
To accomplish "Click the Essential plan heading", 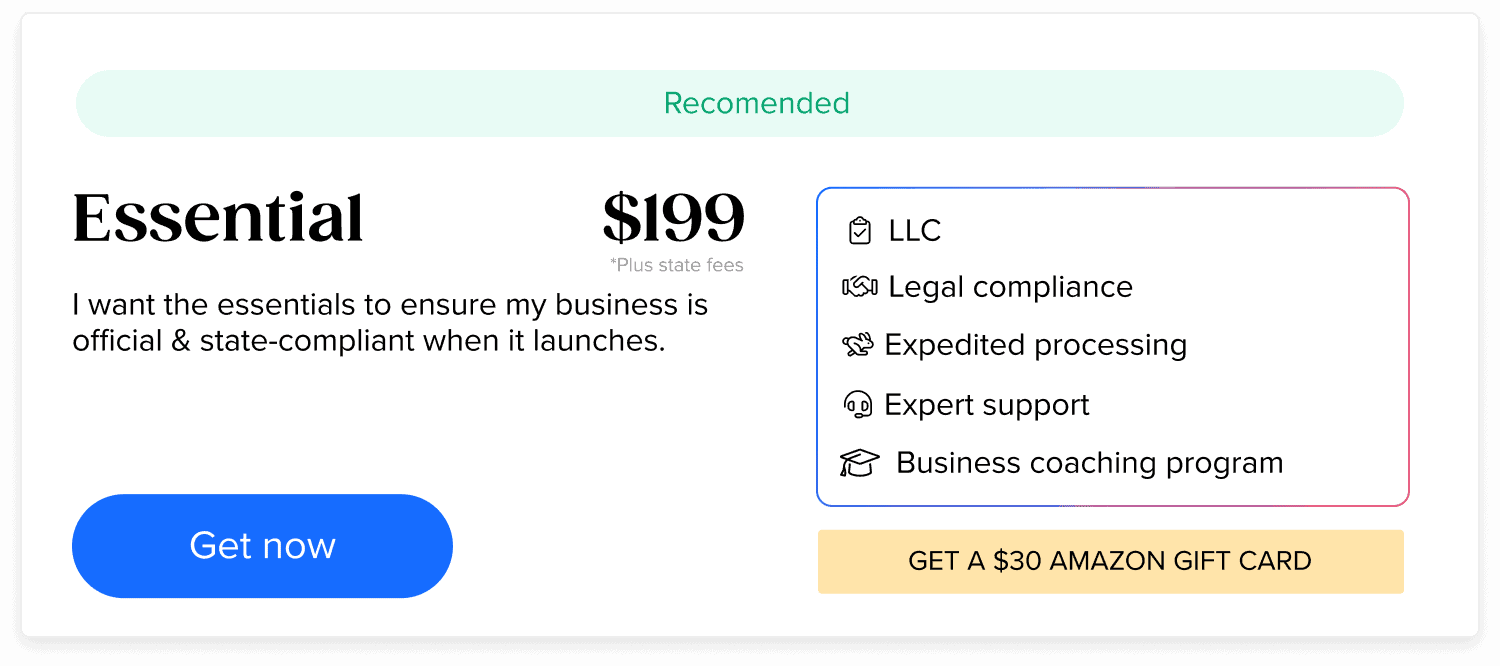I will 218,218.
